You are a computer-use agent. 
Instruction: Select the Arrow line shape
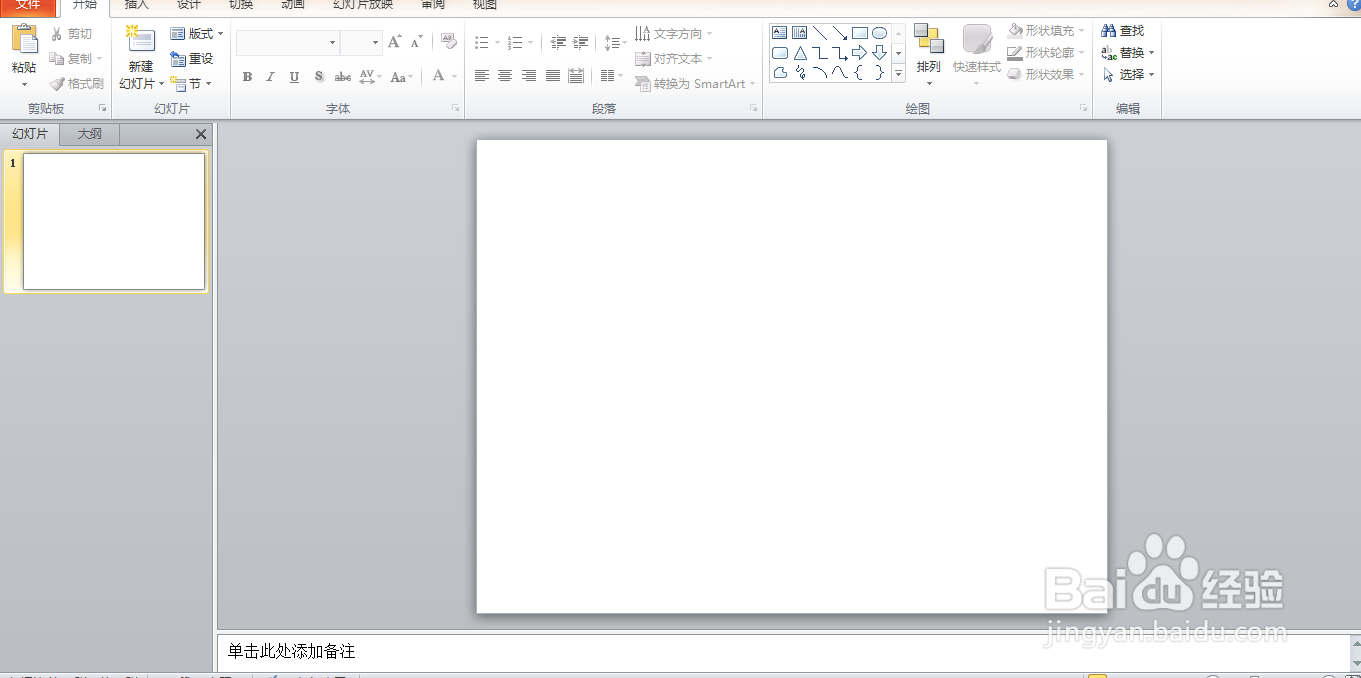pyautogui.click(x=840, y=33)
